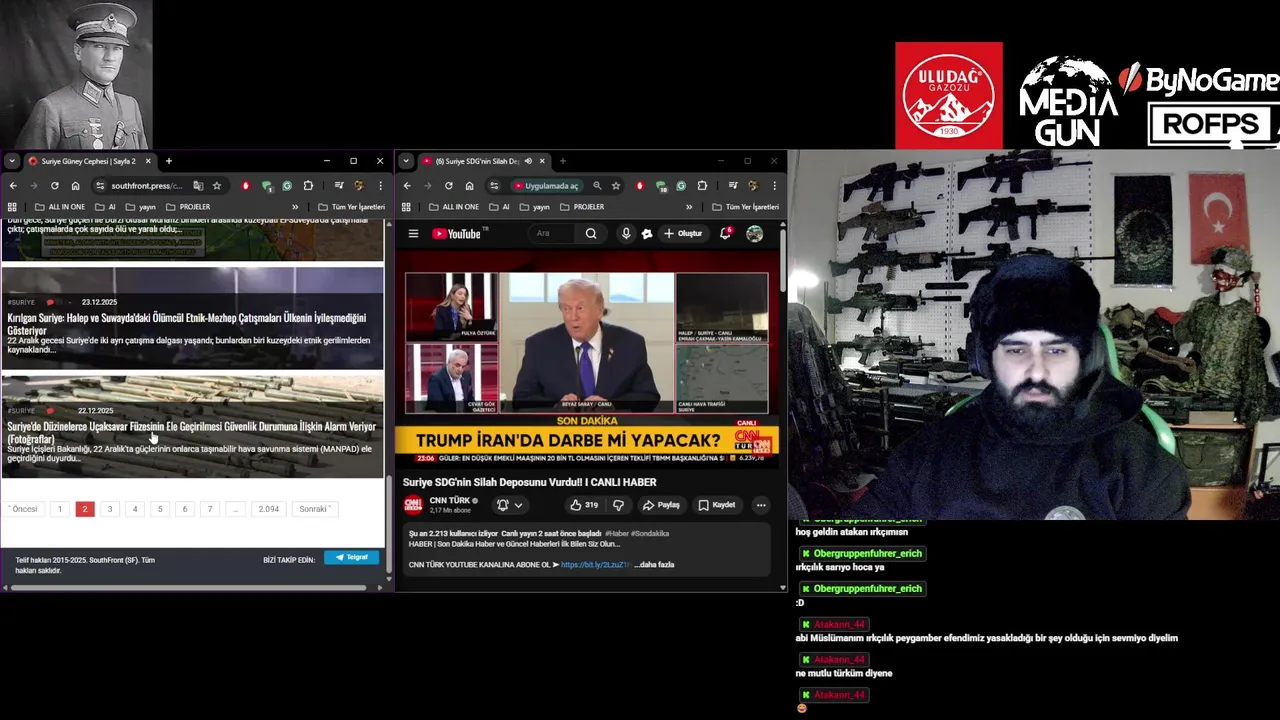Screen dimensions: 1280x720
Task: Open the Uçaksavar Füzesinin article headline
Action: (x=192, y=433)
